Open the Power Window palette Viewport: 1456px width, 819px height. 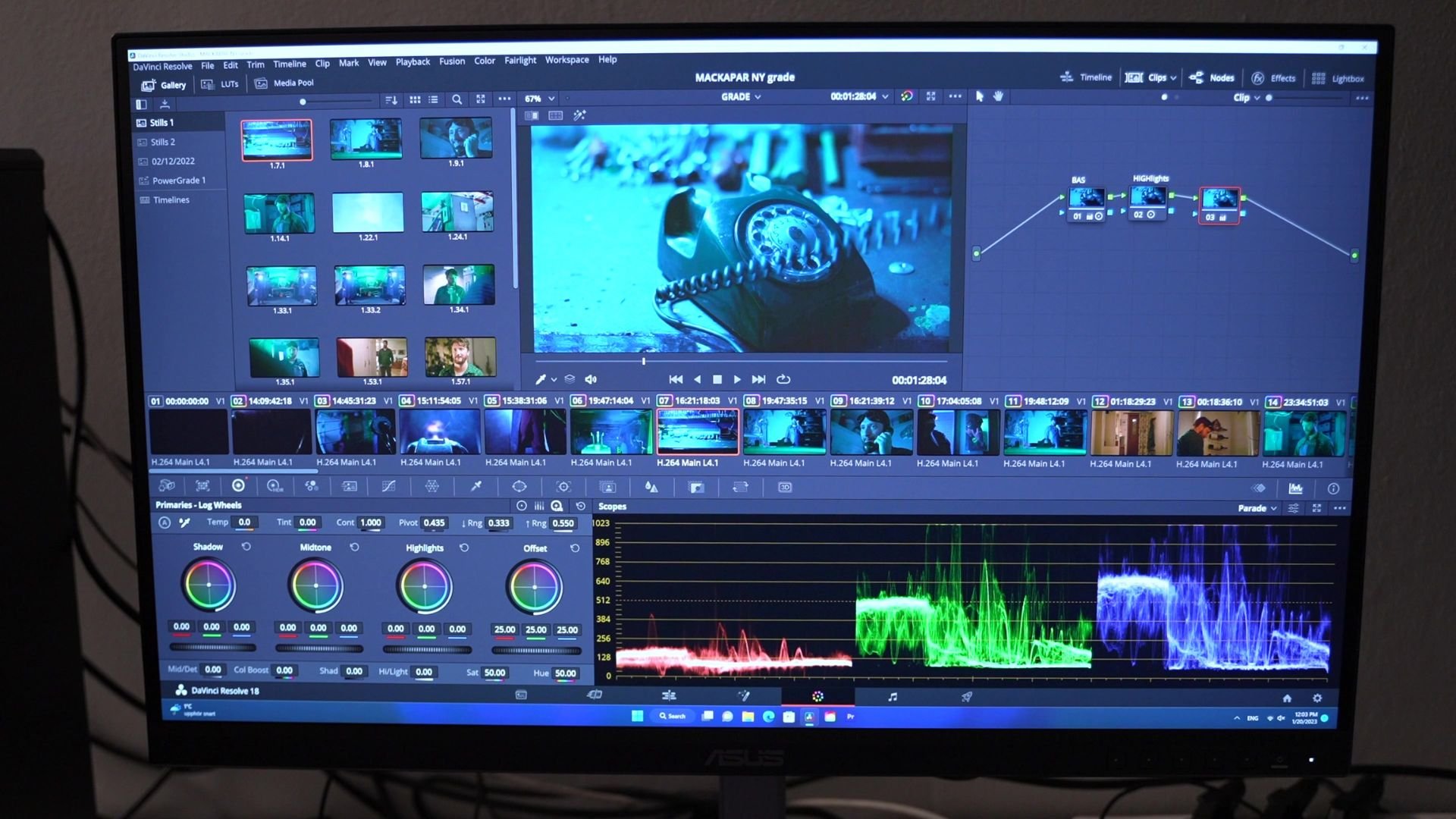click(x=519, y=487)
